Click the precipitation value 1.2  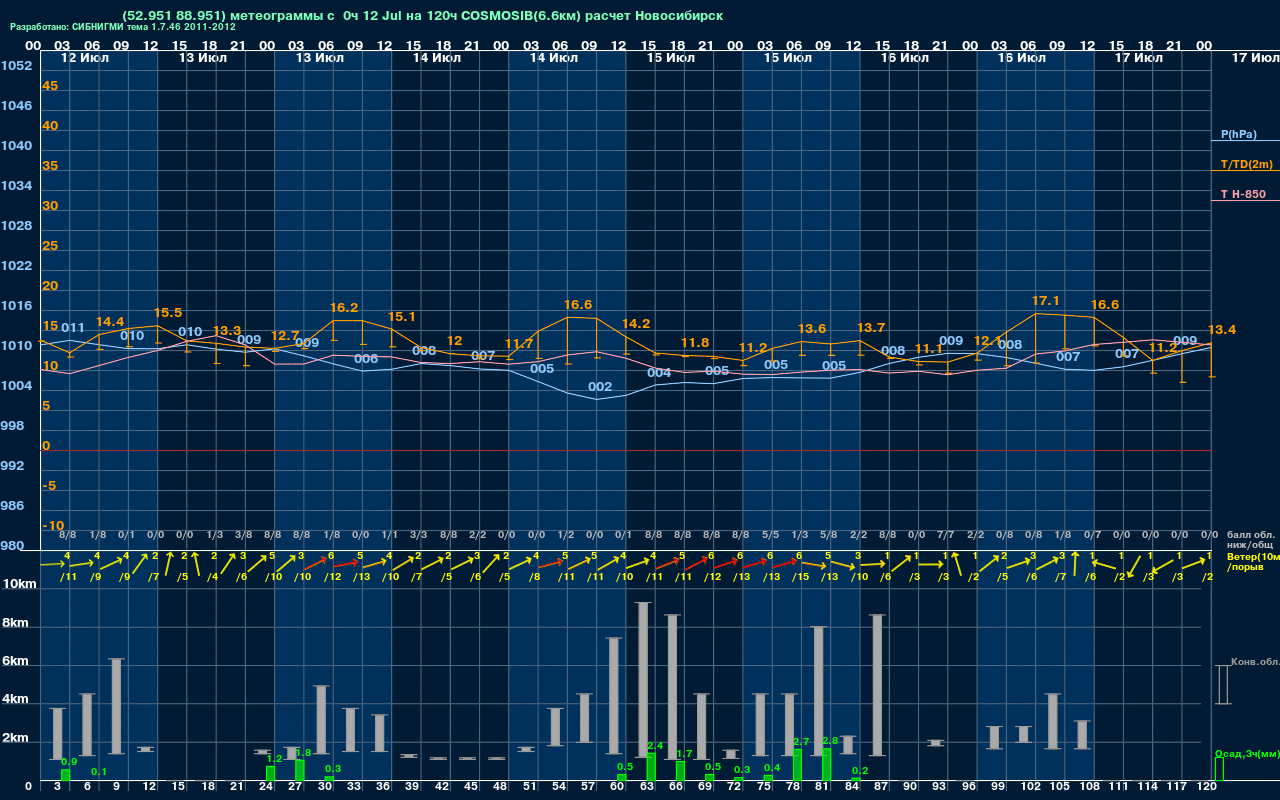274,759
